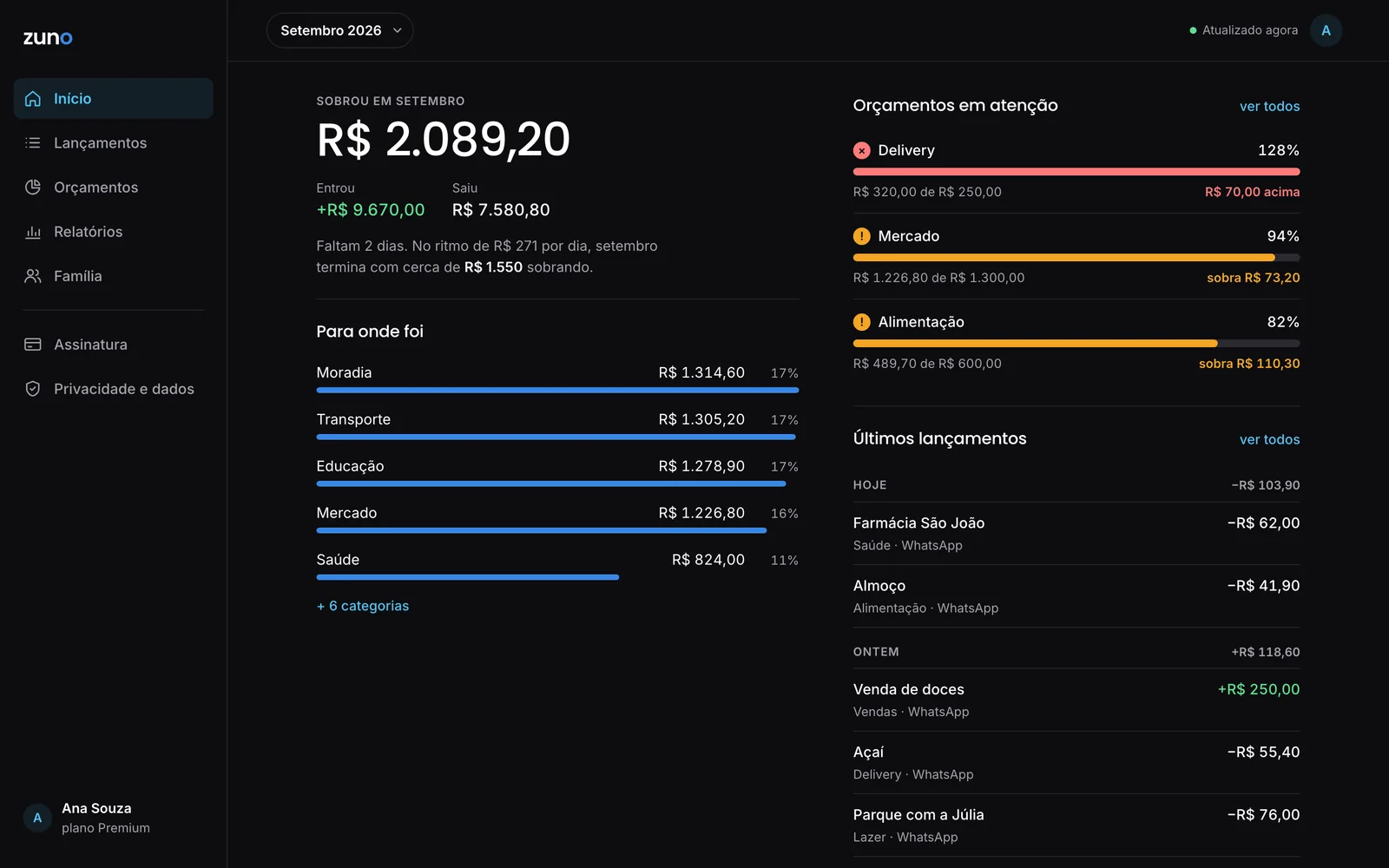This screenshot has height=868, width=1389.
Task: Click the R$ 2.089,20 balance amount
Action: point(444,140)
